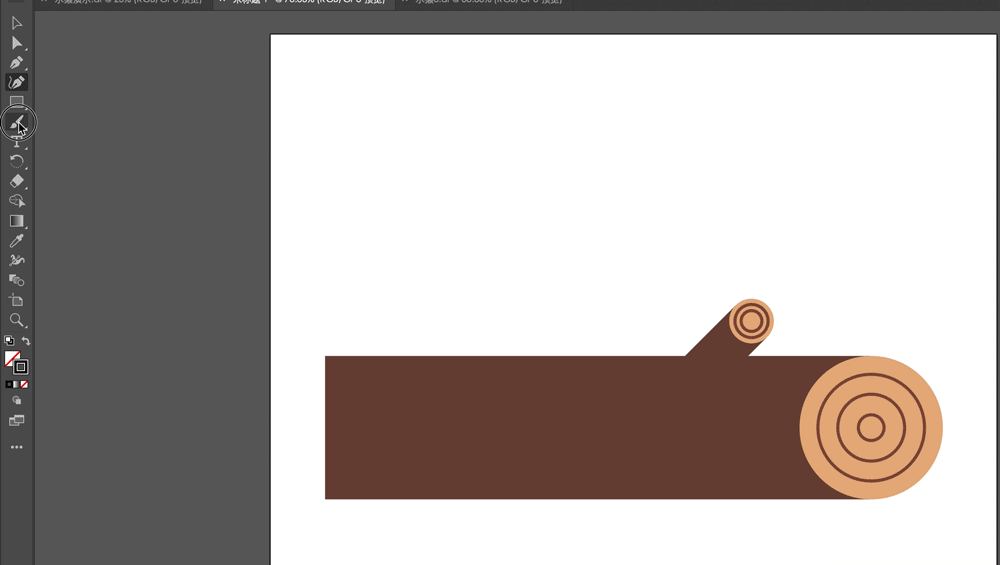This screenshot has height=565, width=1000.
Task: Select the Pen tool
Action: click(x=17, y=62)
